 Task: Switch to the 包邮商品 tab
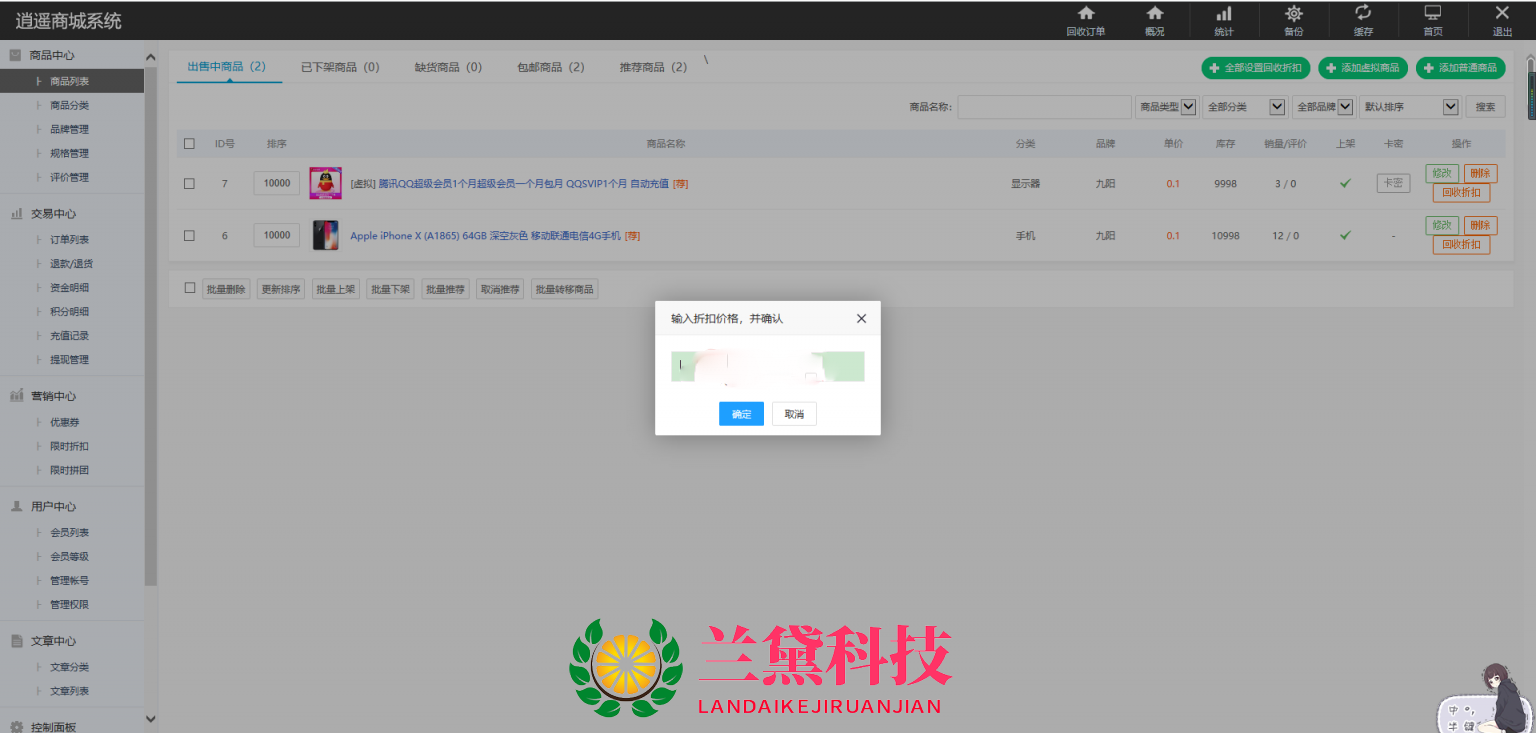[x=550, y=67]
